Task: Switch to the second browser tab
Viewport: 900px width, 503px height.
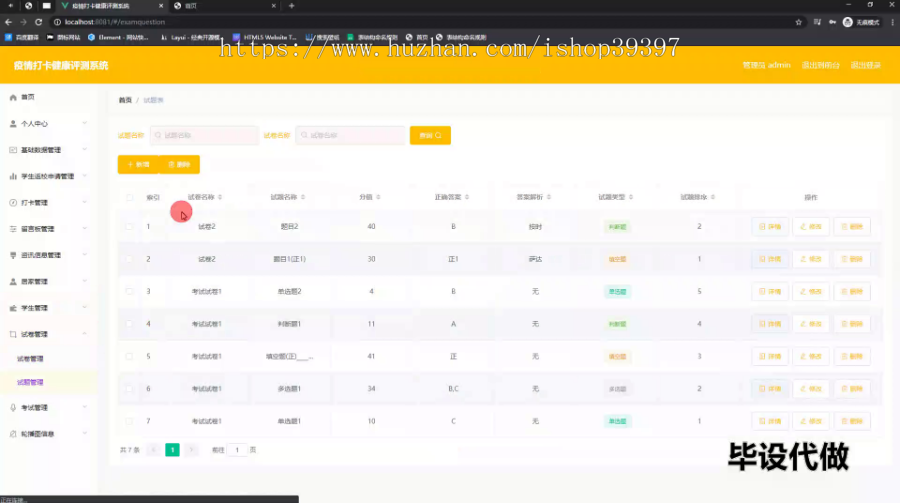Action: point(224,6)
